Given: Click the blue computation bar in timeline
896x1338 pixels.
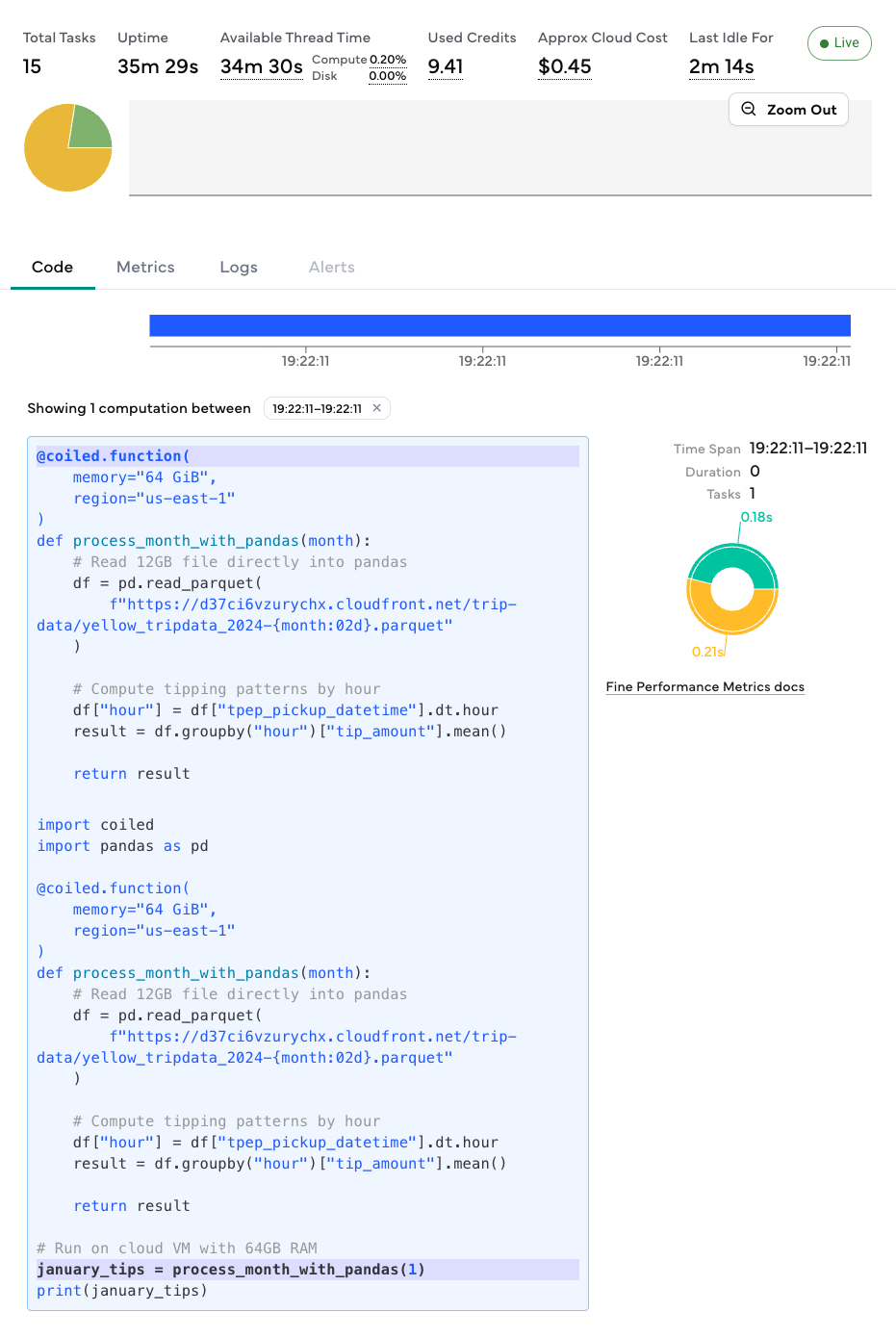Looking at the screenshot, I should (x=499, y=325).
